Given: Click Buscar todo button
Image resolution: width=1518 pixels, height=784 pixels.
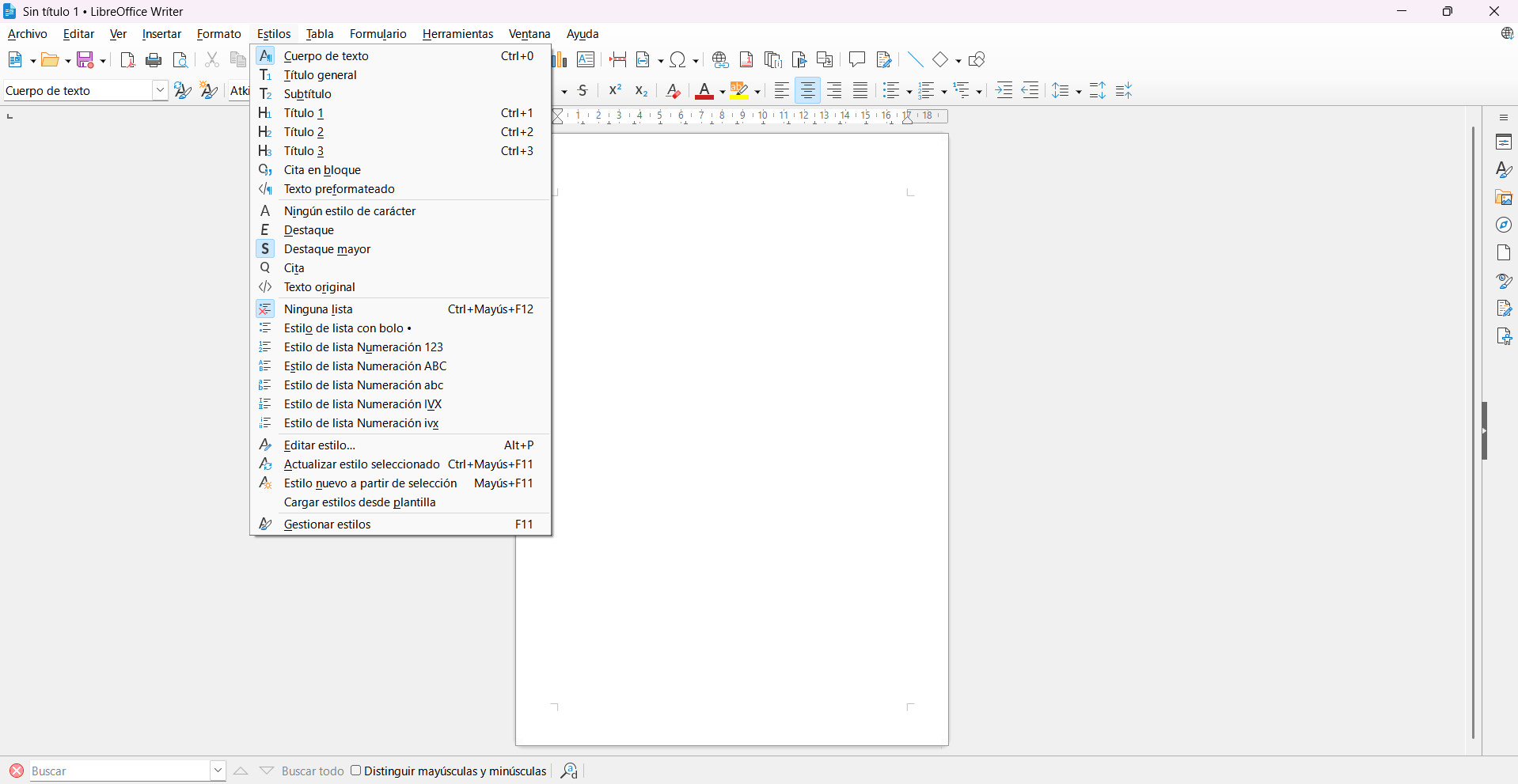Looking at the screenshot, I should pyautogui.click(x=313, y=771).
